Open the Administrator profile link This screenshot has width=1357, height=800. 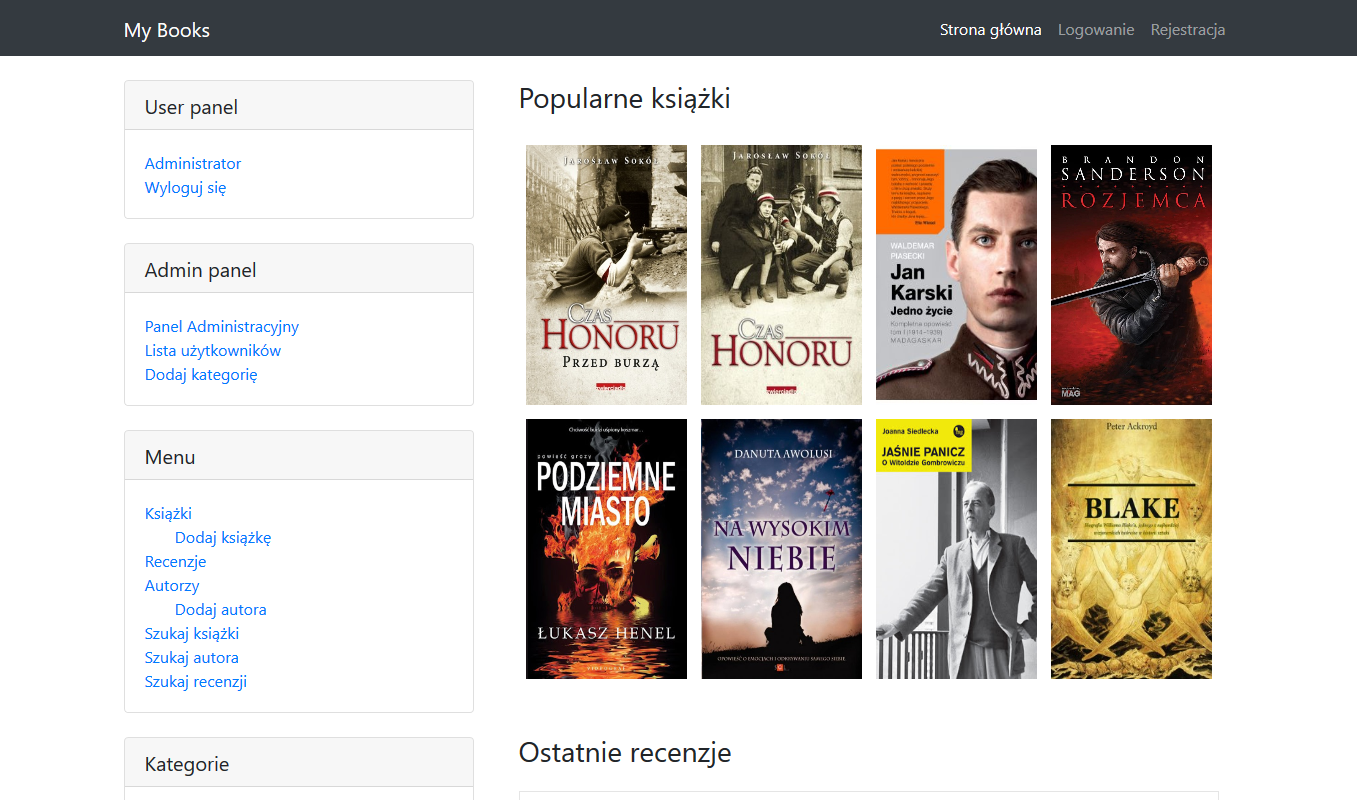[193, 163]
